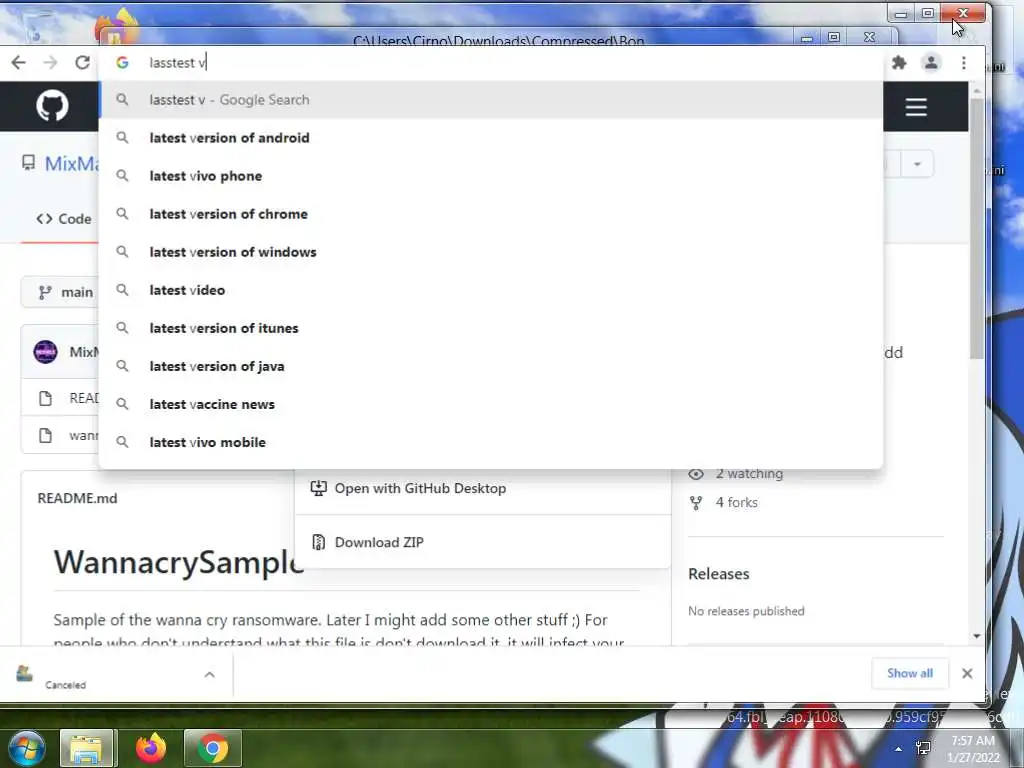Click 'Open with GitHub Desktop'
The image size is (1024, 768).
pyautogui.click(x=420, y=488)
